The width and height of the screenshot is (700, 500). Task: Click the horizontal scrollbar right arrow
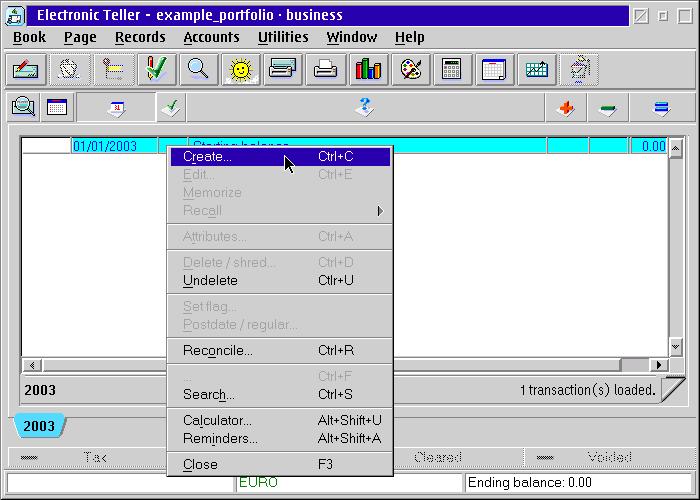659,365
